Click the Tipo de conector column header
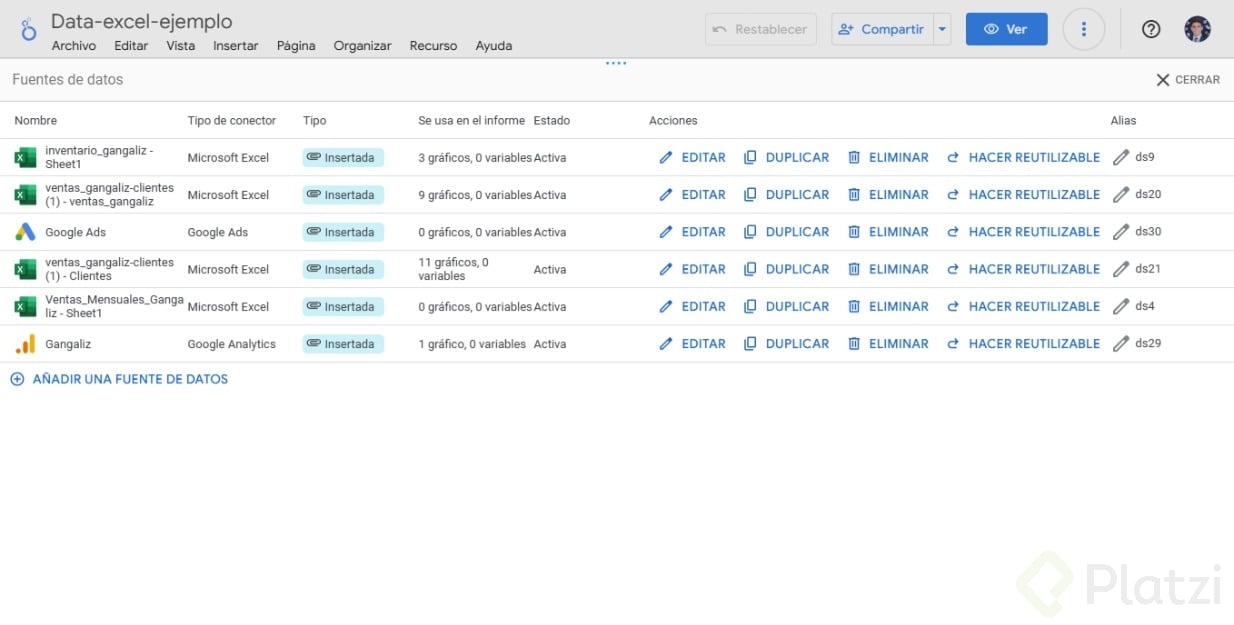This screenshot has height=625, width=1234. point(232,121)
